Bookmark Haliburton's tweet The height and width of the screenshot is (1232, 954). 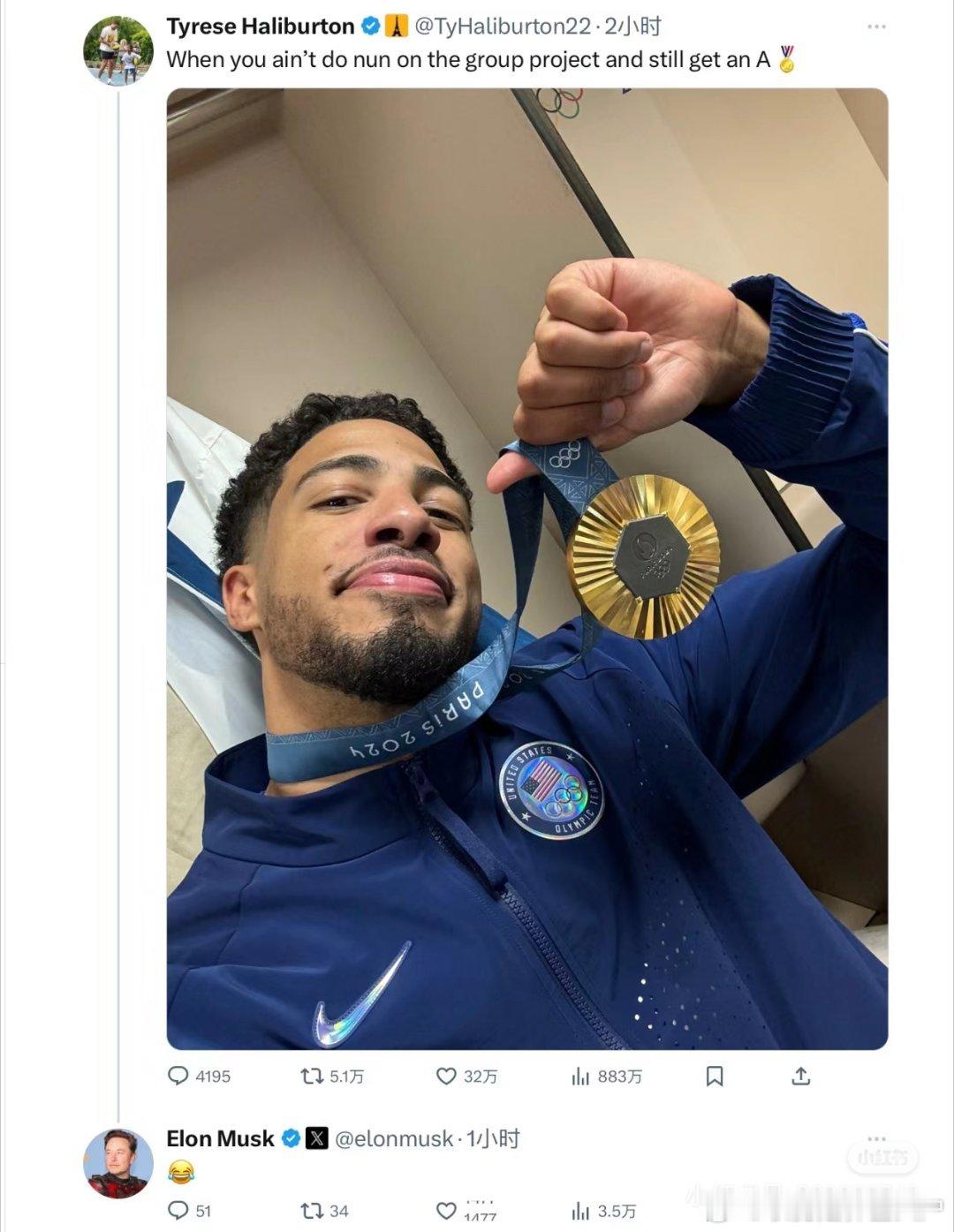[715, 1076]
